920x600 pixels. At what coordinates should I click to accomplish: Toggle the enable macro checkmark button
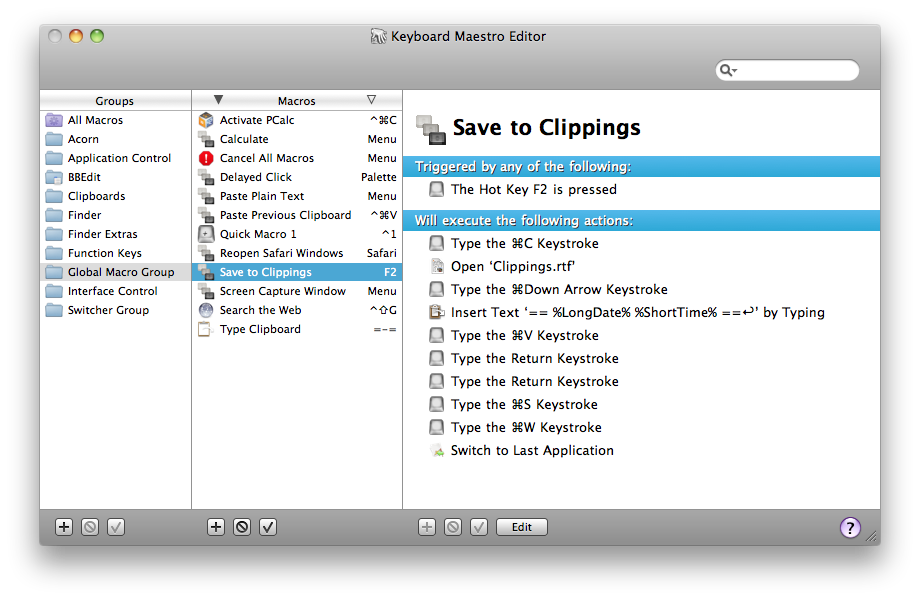point(268,527)
